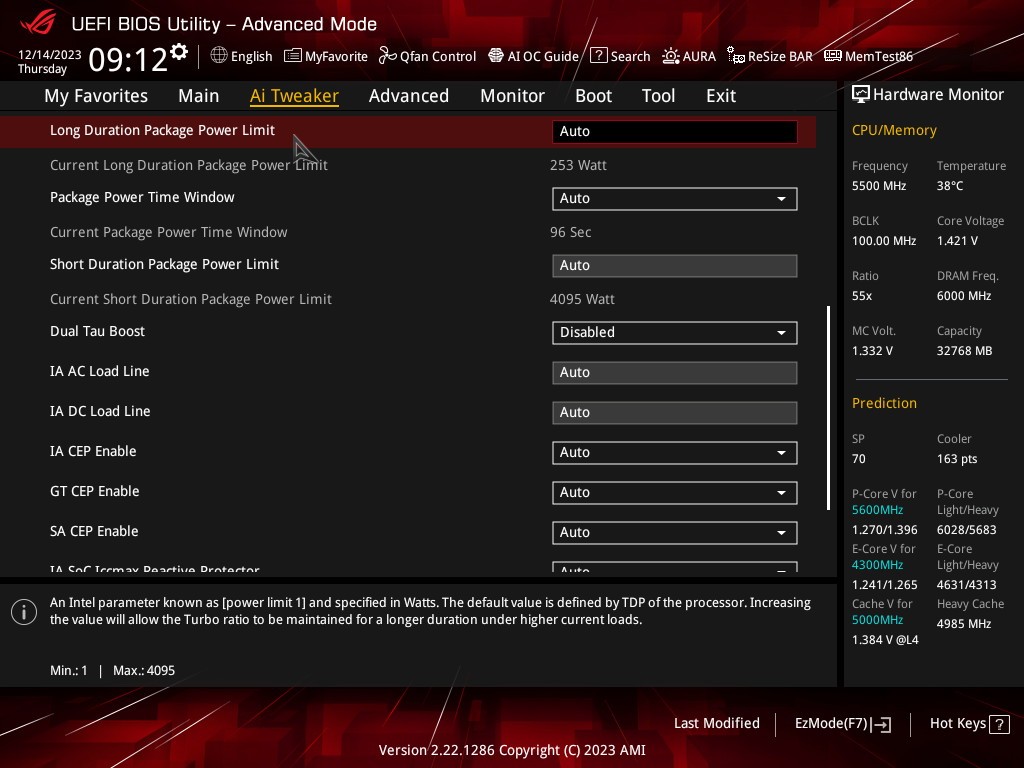
Task: Open the English language globe icon
Action: [219, 56]
